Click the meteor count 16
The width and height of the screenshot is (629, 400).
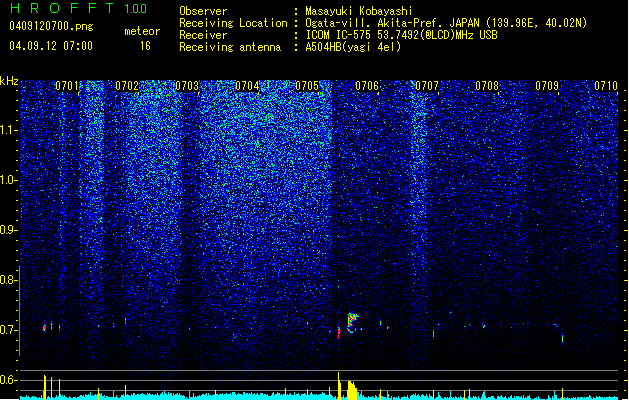point(145,46)
